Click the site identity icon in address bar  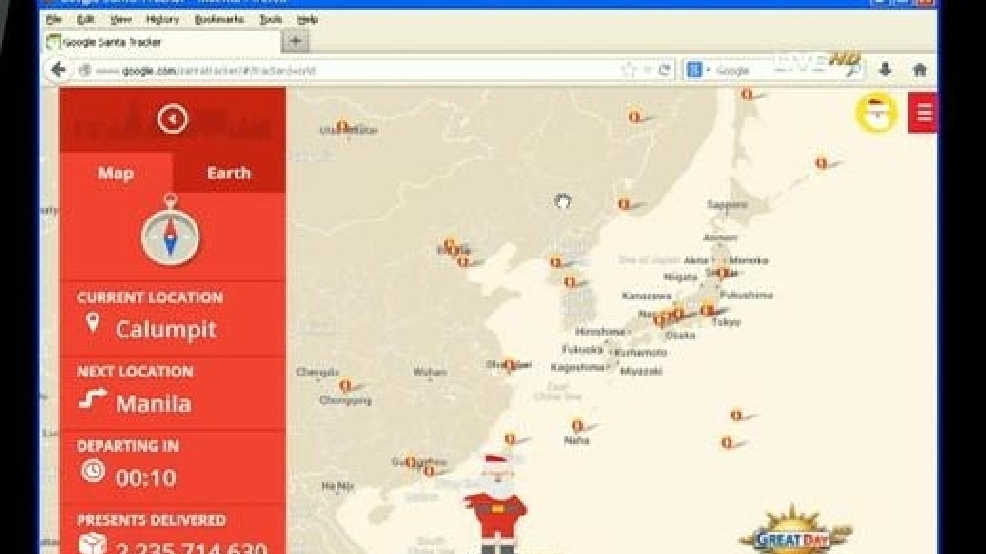coord(85,70)
